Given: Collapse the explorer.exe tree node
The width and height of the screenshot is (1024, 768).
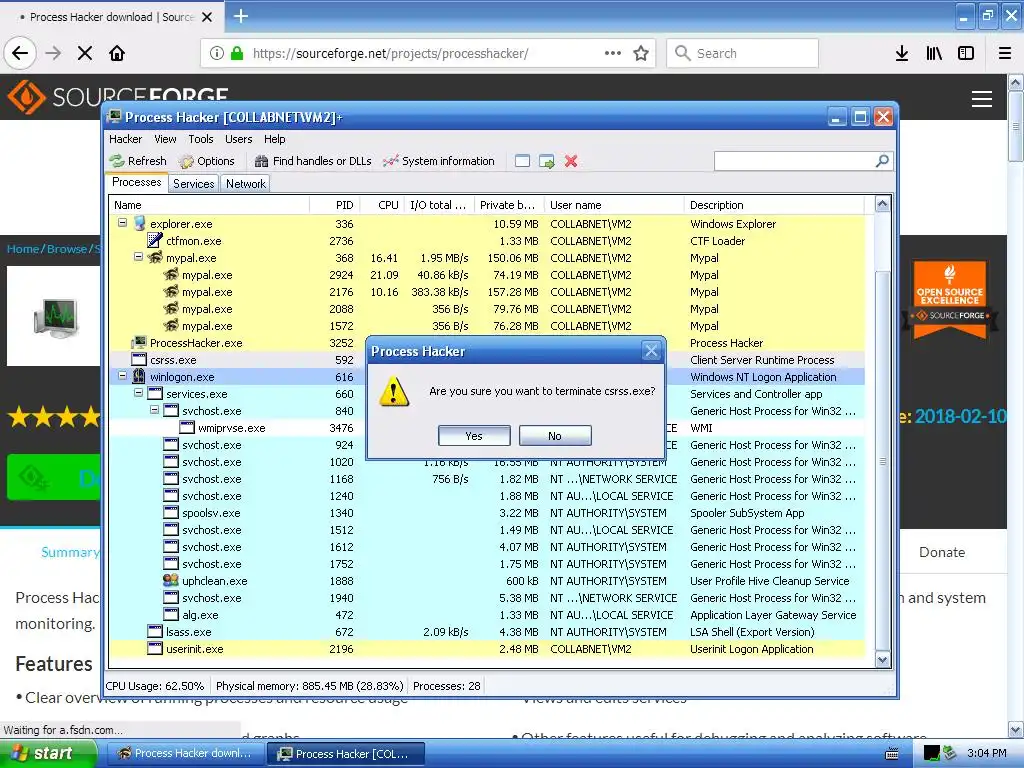Looking at the screenshot, I should [122, 223].
